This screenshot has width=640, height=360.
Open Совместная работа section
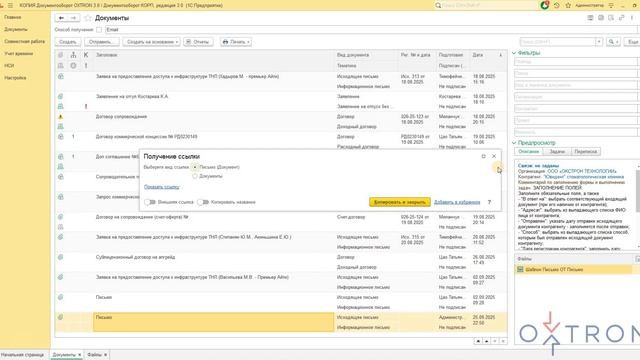(x=24, y=41)
